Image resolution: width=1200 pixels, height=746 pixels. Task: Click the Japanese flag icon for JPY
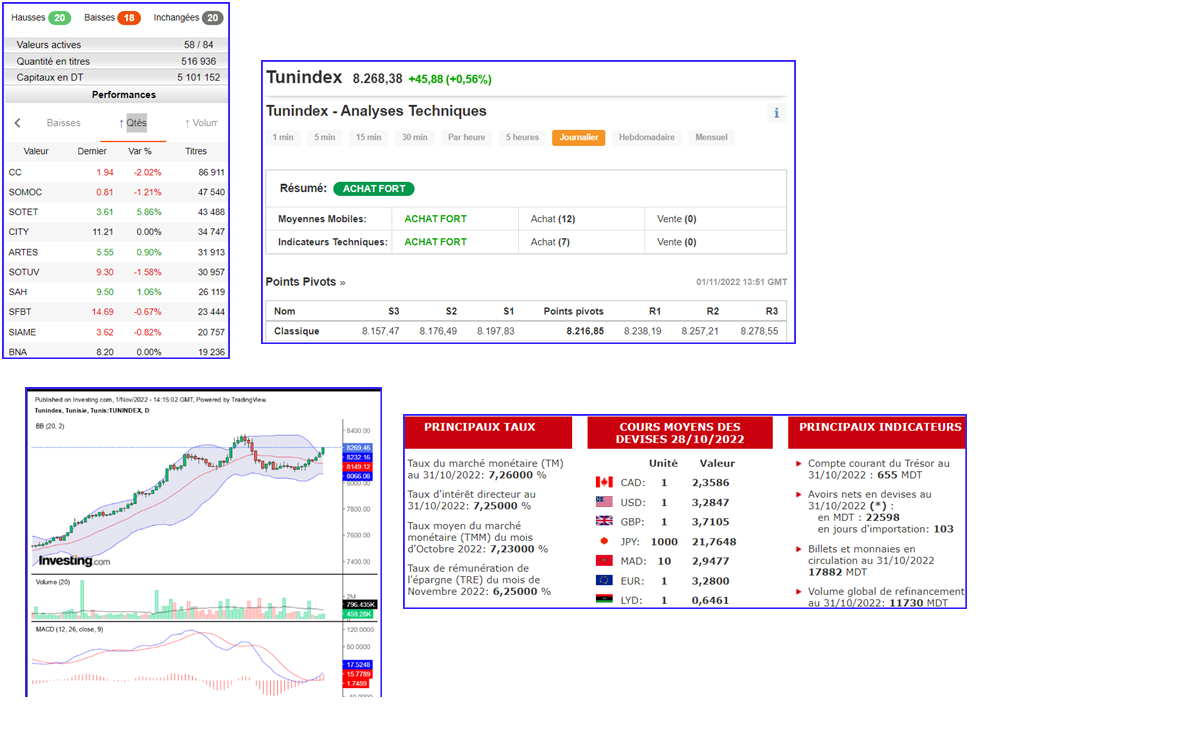604,541
